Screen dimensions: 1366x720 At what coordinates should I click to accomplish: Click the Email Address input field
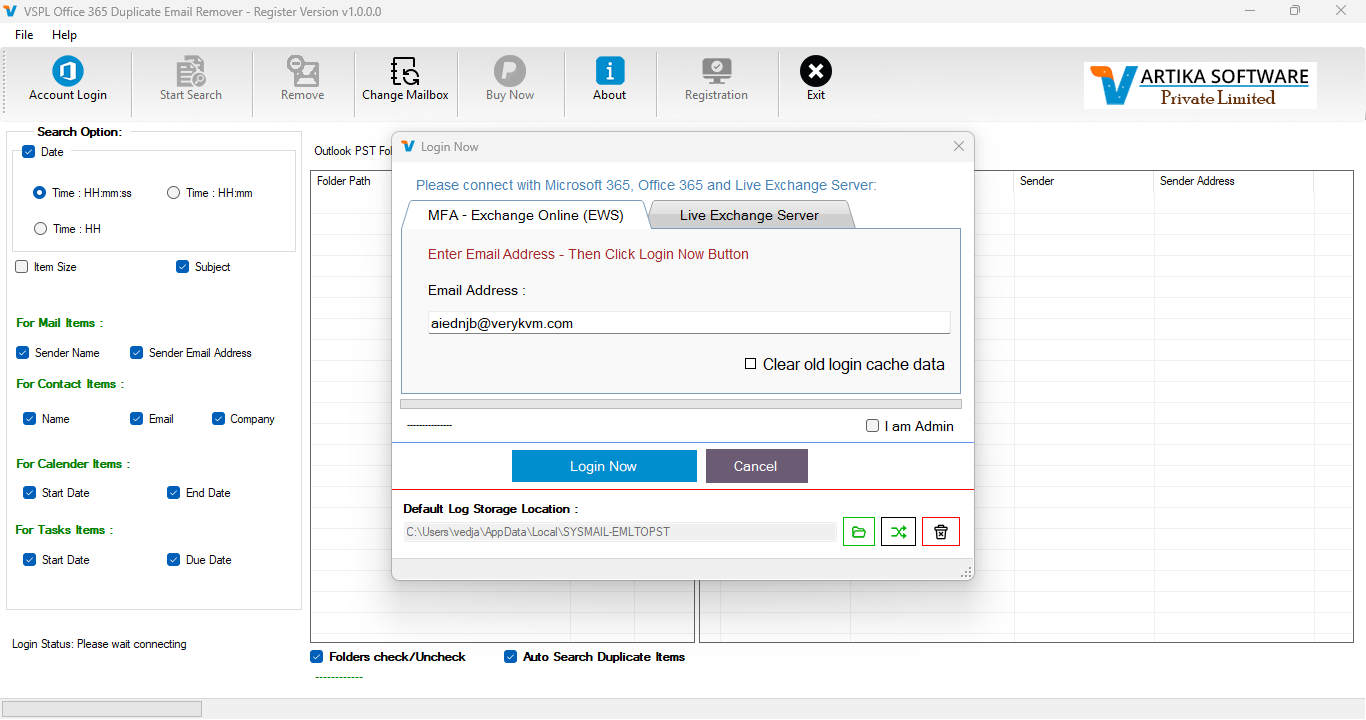tap(689, 323)
